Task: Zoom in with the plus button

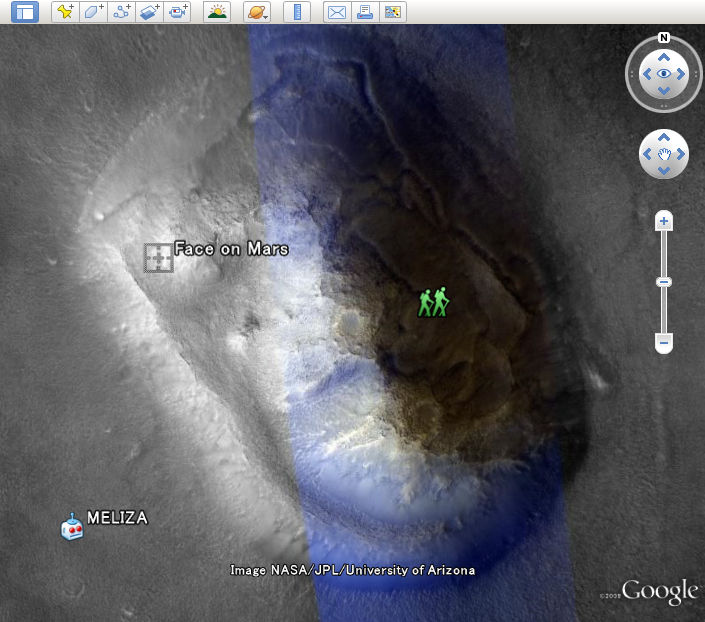Action: pos(664,221)
